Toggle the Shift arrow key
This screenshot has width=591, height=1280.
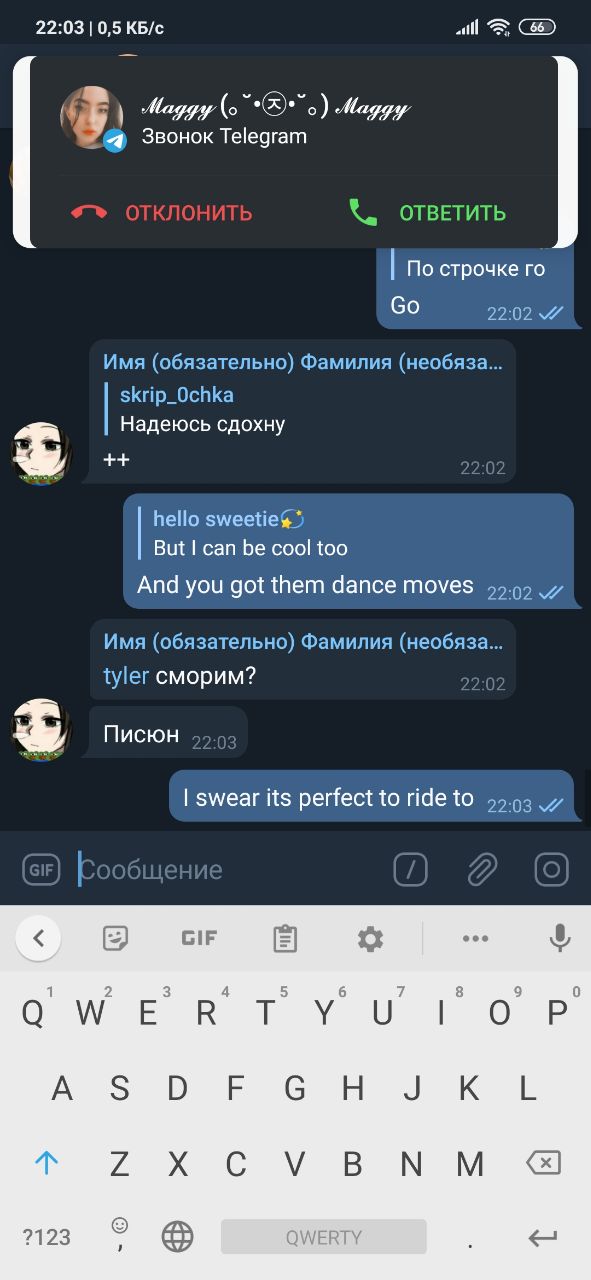click(47, 1162)
